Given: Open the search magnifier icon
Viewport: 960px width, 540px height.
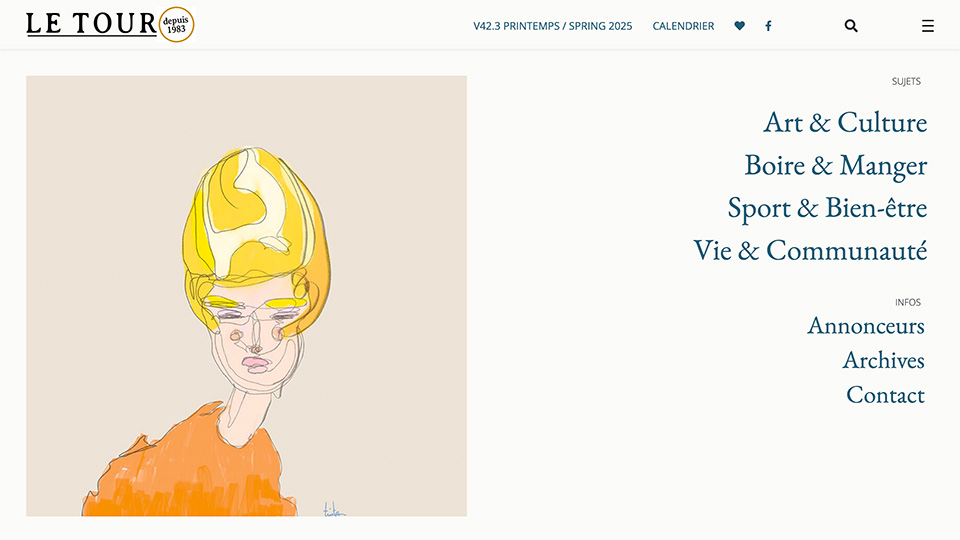Looking at the screenshot, I should [x=851, y=26].
